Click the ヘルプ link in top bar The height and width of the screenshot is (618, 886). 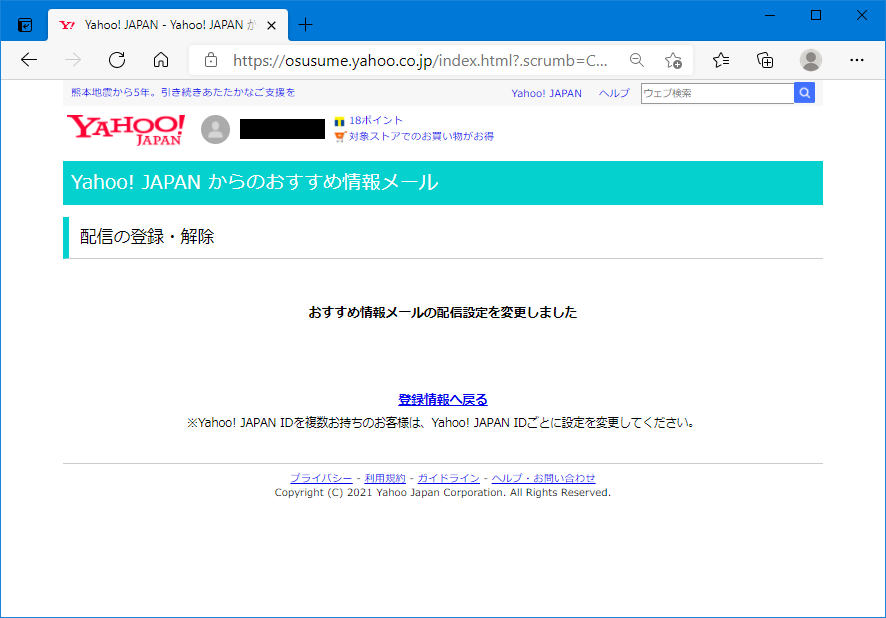pyautogui.click(x=614, y=93)
